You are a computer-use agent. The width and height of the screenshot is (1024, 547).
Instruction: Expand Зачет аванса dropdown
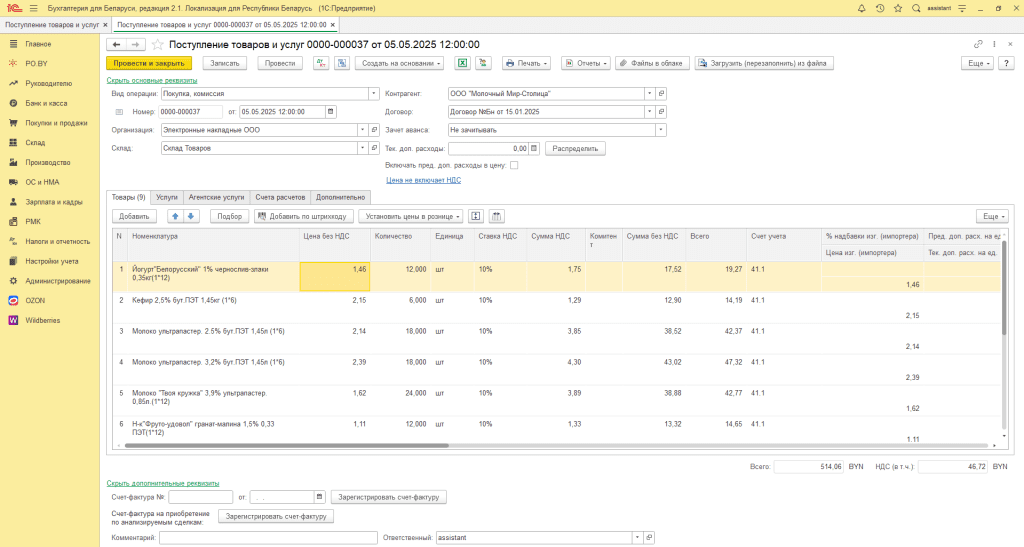[x=661, y=130]
